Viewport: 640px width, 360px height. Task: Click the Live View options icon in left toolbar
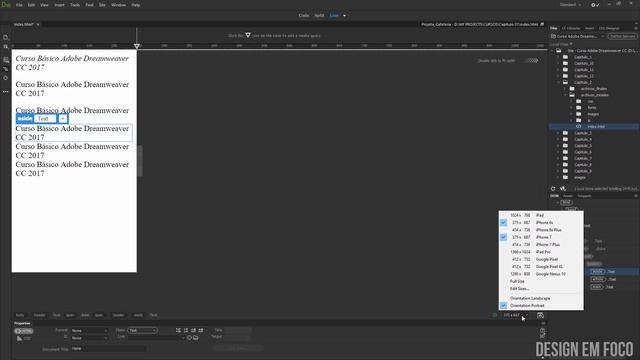click(x=6, y=60)
